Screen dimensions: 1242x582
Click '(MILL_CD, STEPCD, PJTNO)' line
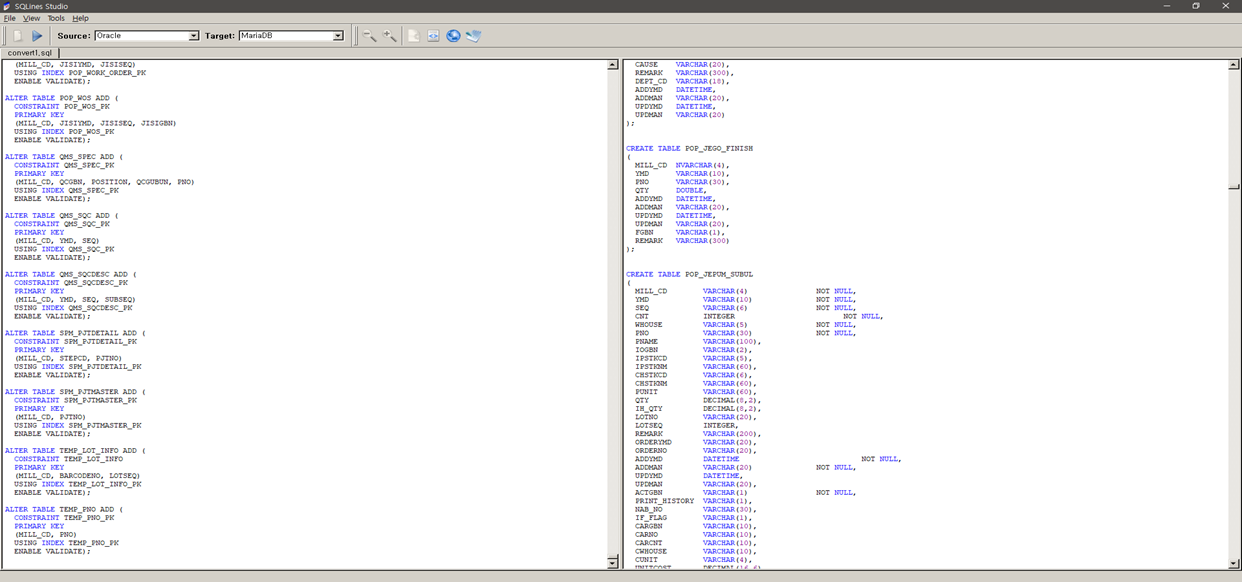click(68, 358)
